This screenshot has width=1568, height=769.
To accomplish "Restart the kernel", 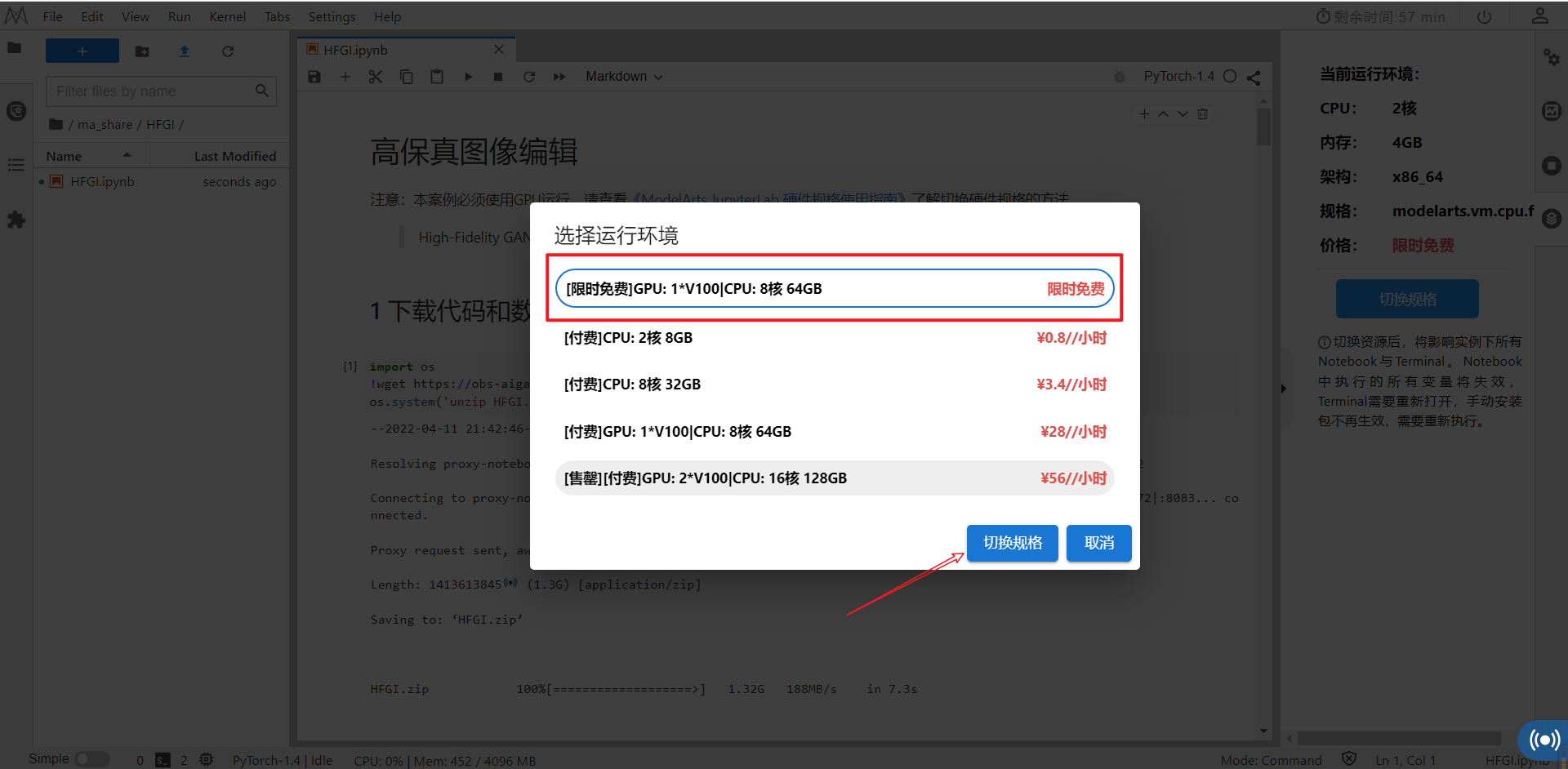I will [x=529, y=77].
